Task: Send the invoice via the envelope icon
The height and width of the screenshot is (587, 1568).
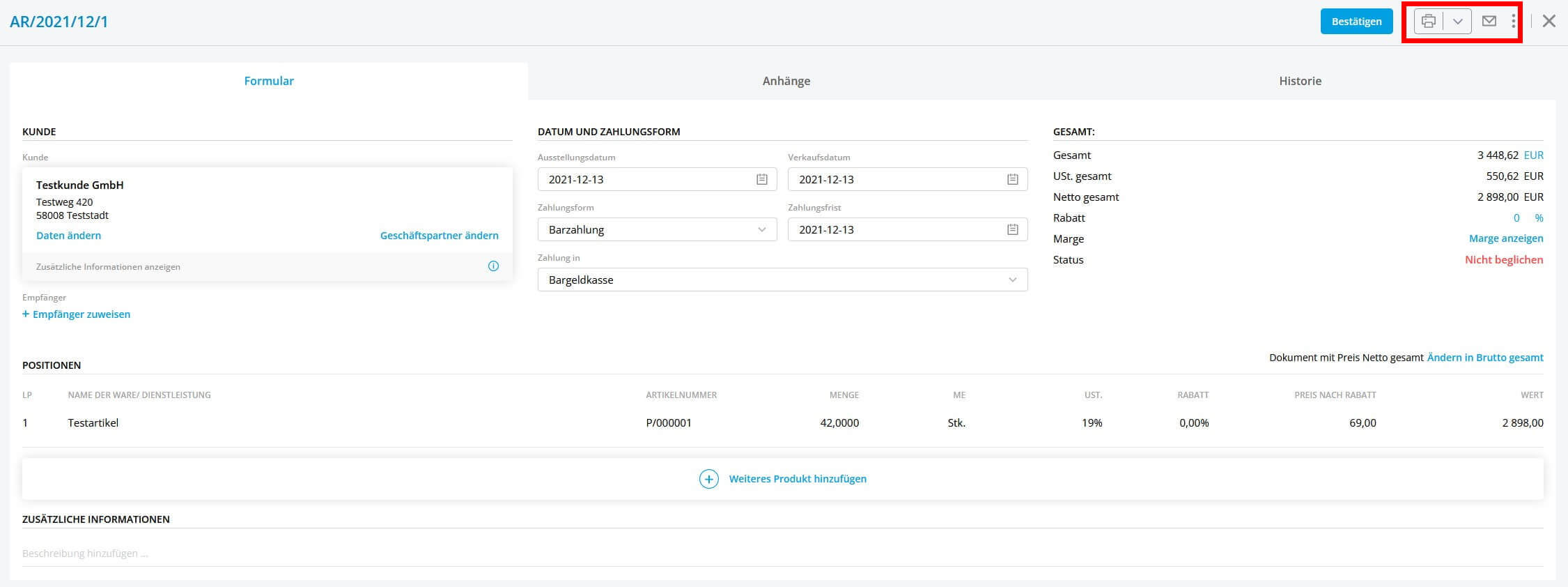Action: (x=1489, y=21)
